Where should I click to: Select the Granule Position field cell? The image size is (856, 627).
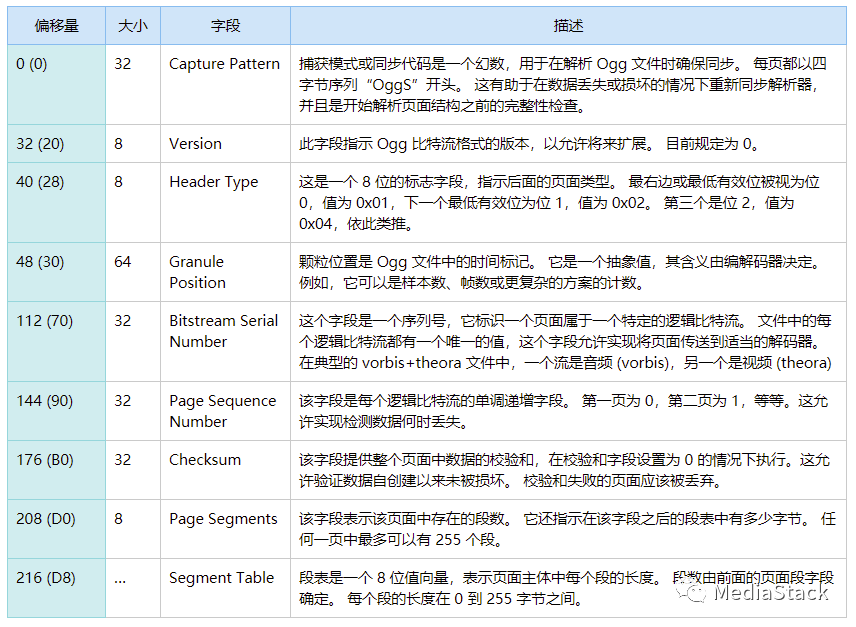pos(197,272)
